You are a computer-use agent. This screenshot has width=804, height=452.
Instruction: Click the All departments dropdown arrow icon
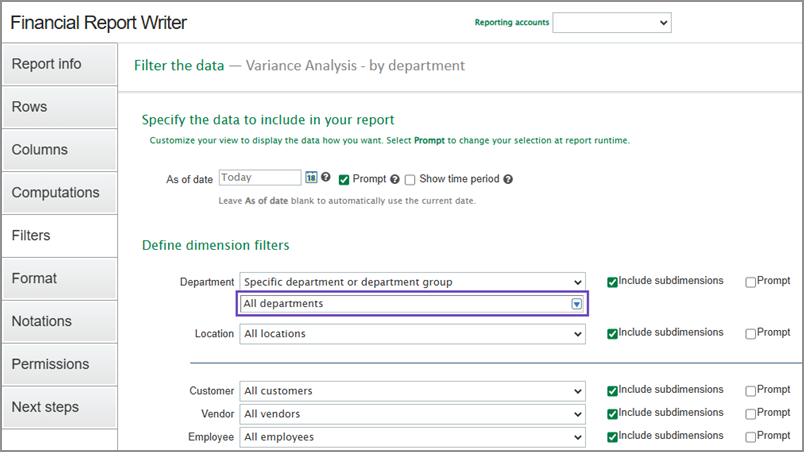576,304
